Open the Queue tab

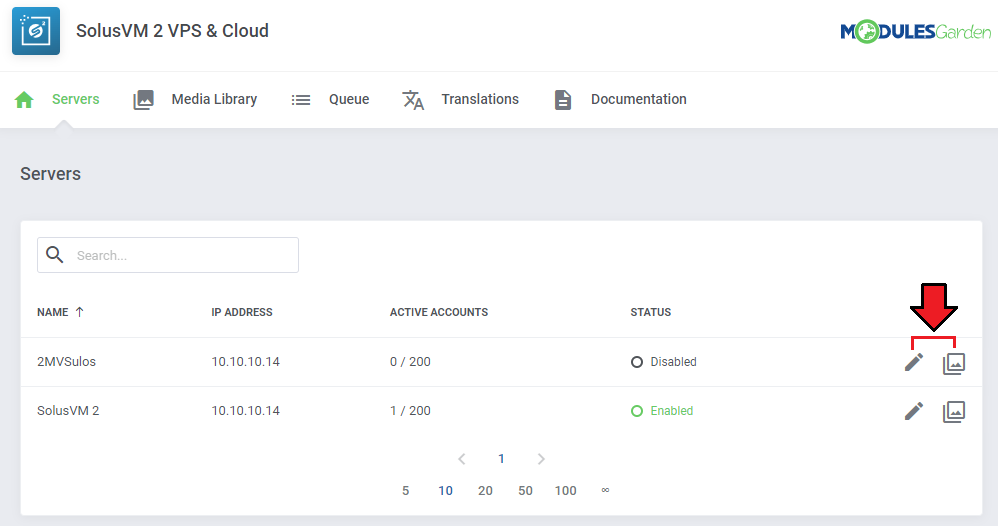pos(349,99)
